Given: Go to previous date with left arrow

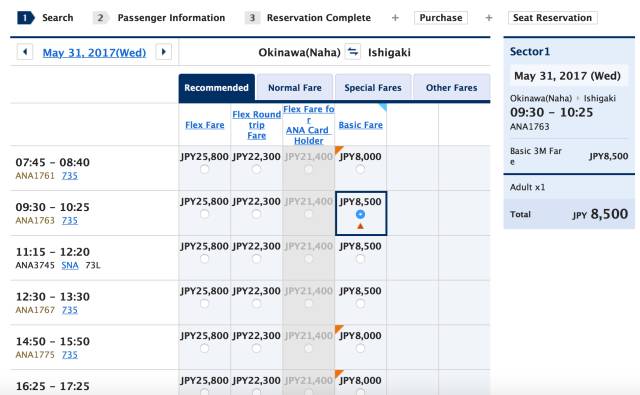Looking at the screenshot, I should 25,52.
